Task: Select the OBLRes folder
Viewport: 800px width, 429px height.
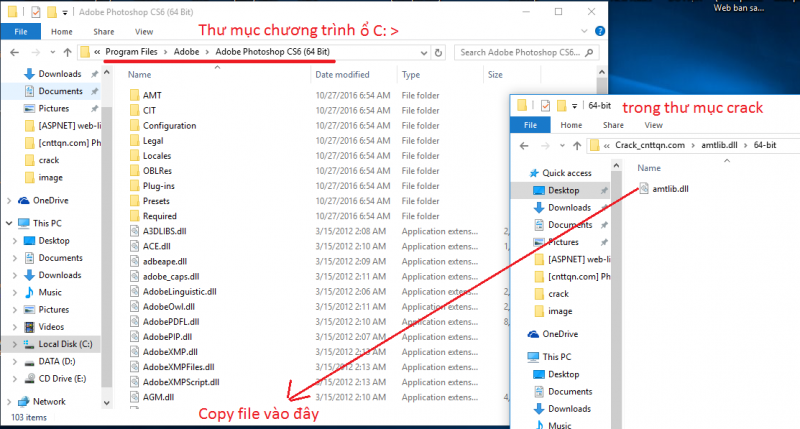Action: coord(157,171)
